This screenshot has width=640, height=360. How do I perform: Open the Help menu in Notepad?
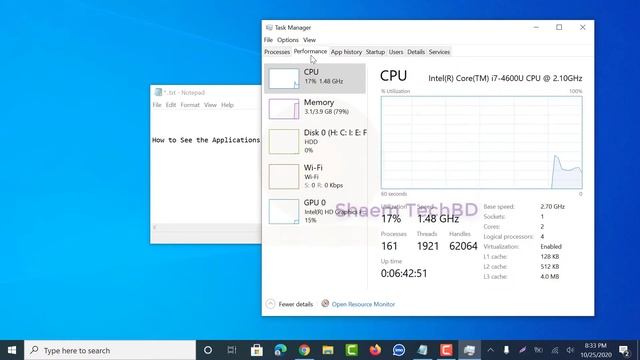pyautogui.click(x=227, y=105)
